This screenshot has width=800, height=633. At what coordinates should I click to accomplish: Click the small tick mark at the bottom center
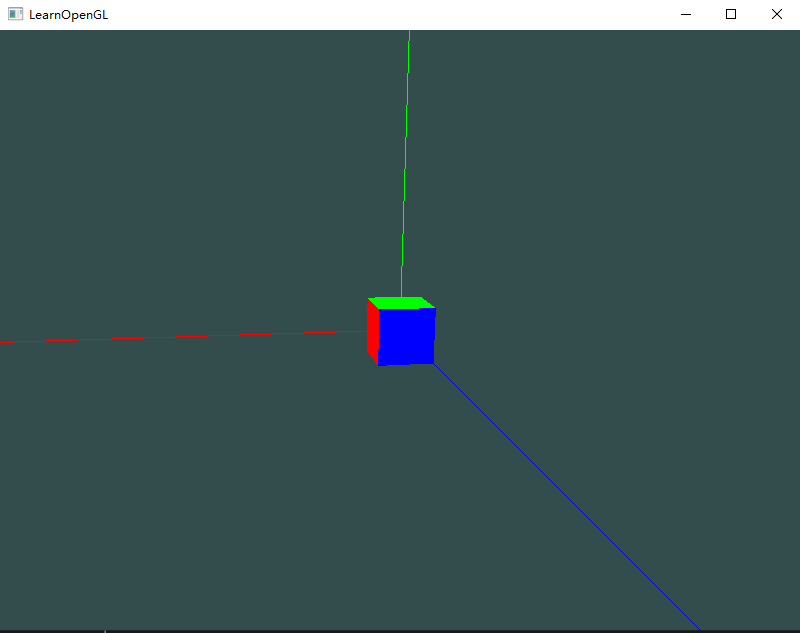pos(104,629)
